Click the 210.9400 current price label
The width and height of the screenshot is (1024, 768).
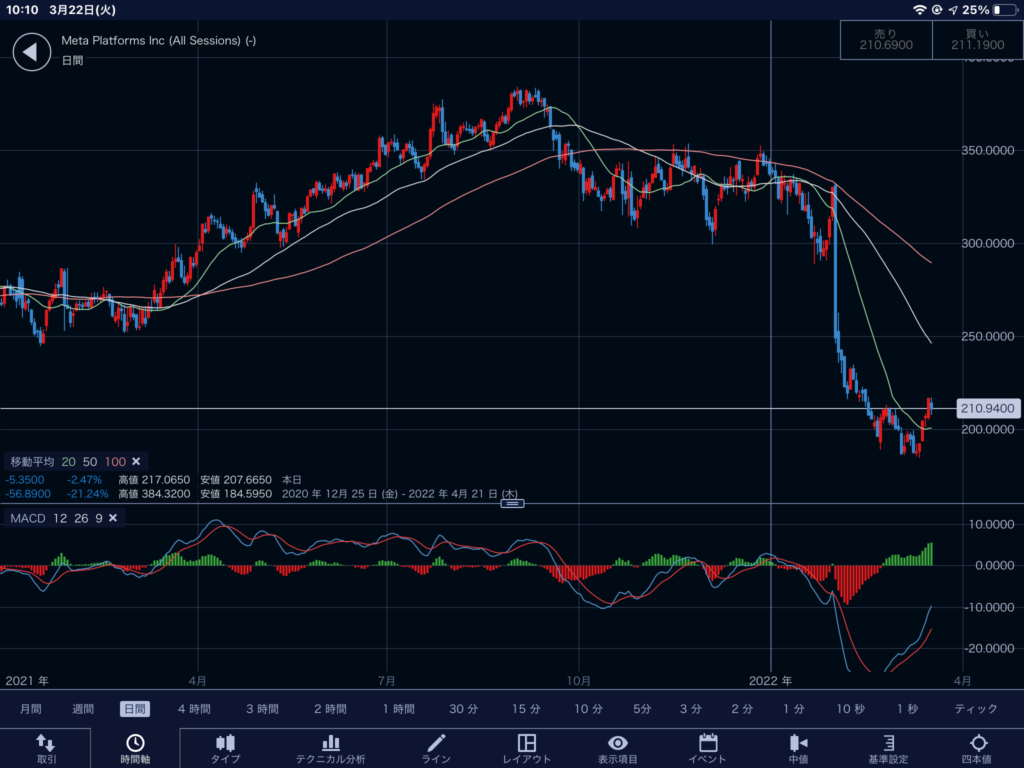coord(988,408)
